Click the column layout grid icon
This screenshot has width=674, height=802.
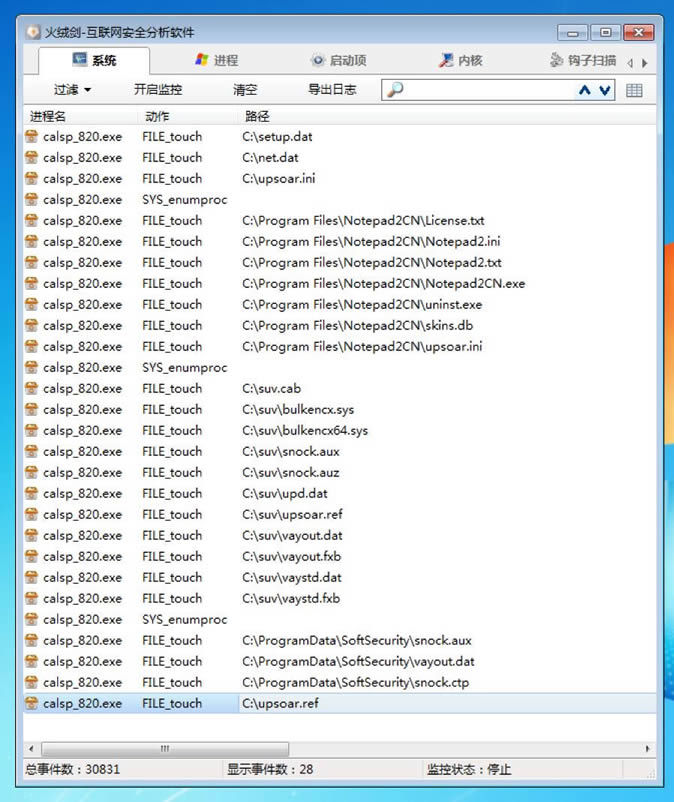634,91
